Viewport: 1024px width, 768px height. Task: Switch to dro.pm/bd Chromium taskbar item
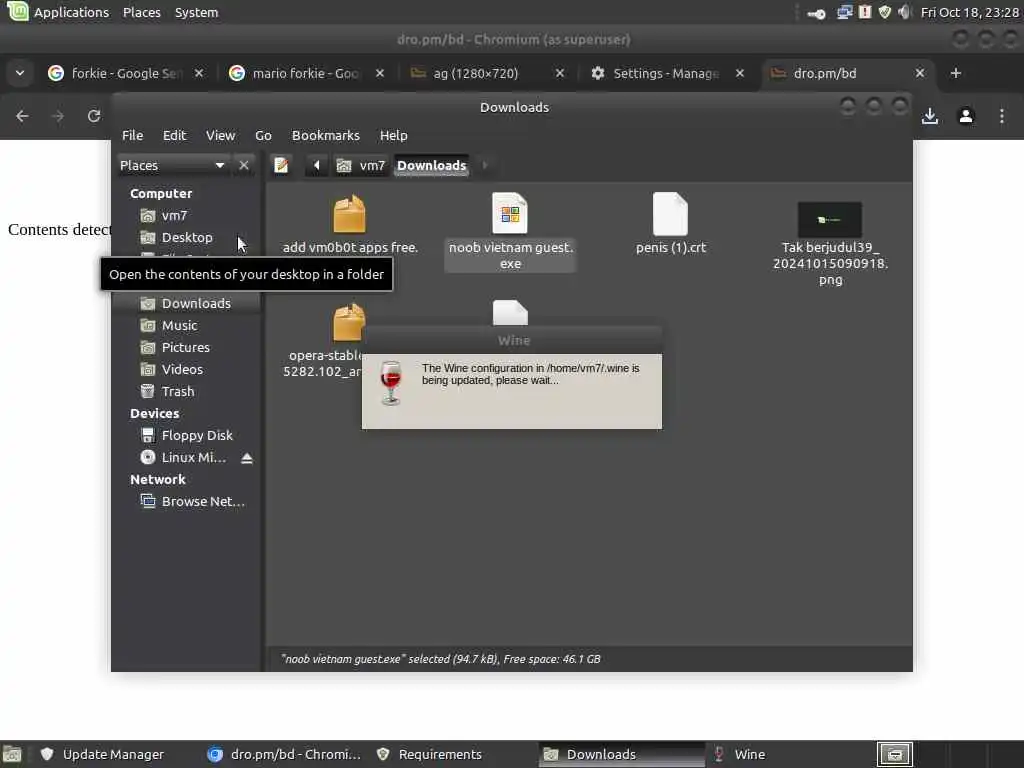[284, 754]
